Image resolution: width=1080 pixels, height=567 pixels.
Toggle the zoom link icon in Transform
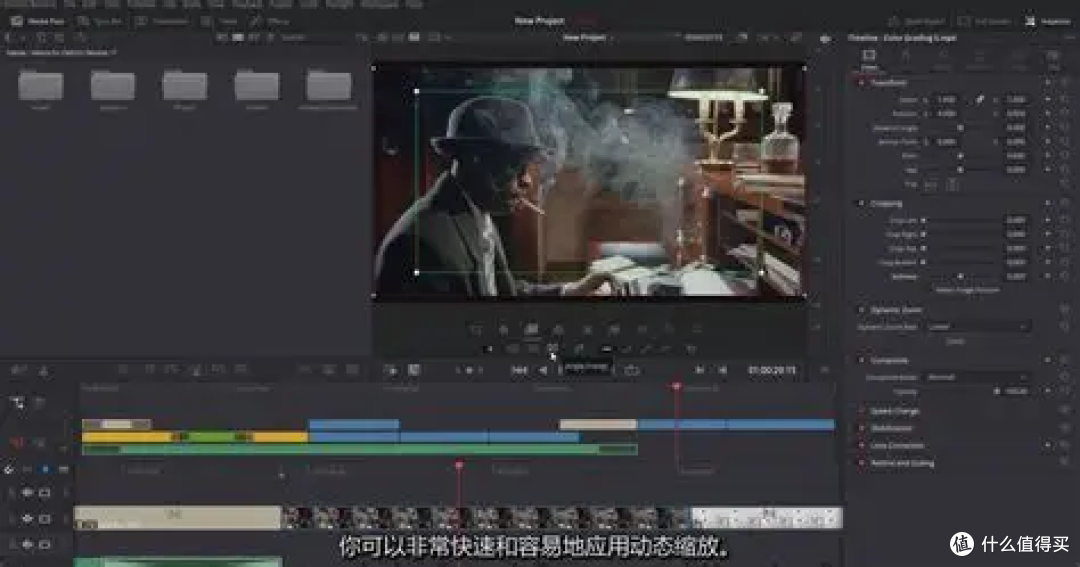pos(979,100)
